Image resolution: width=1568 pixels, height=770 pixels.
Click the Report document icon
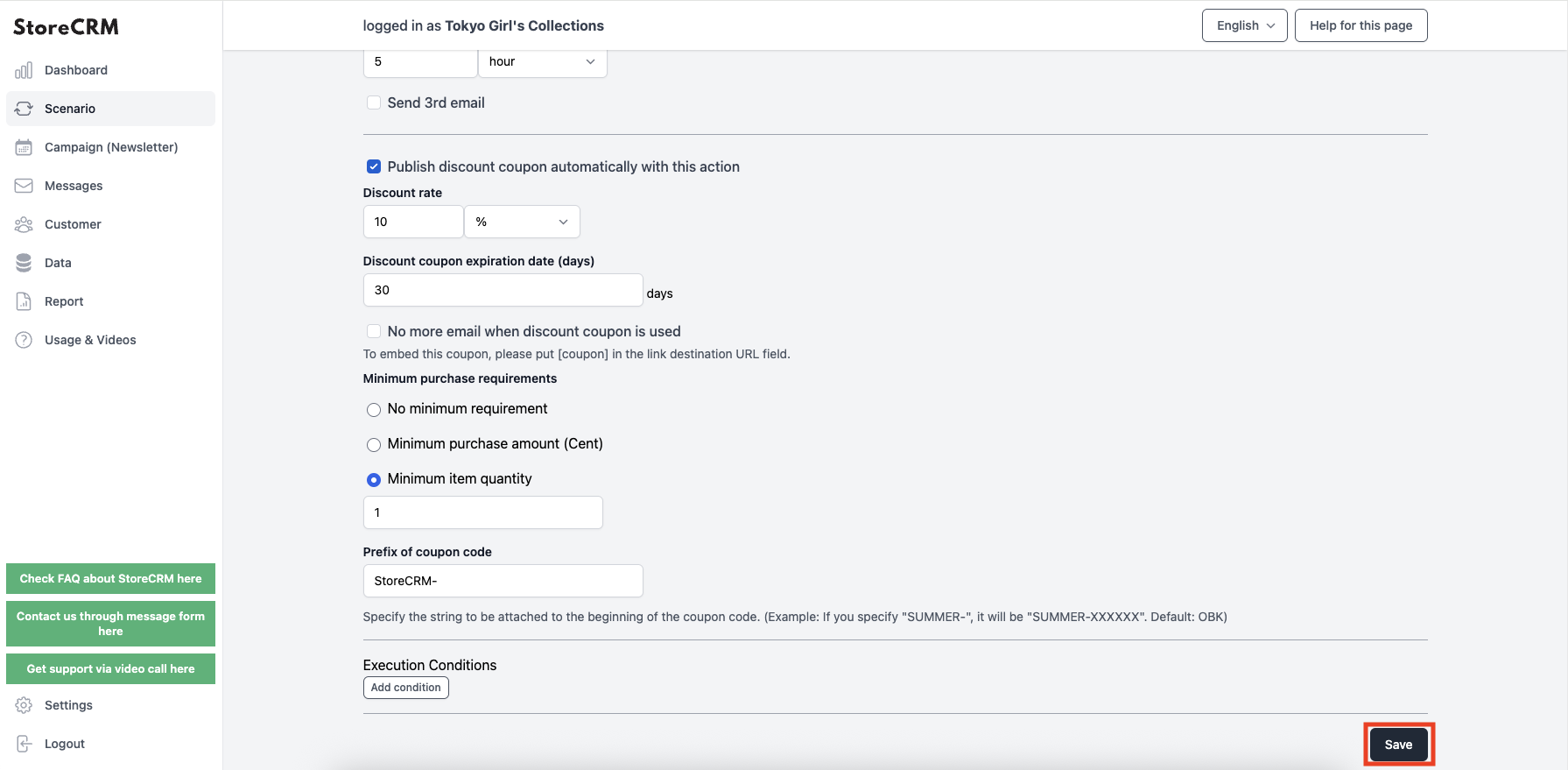pos(24,301)
